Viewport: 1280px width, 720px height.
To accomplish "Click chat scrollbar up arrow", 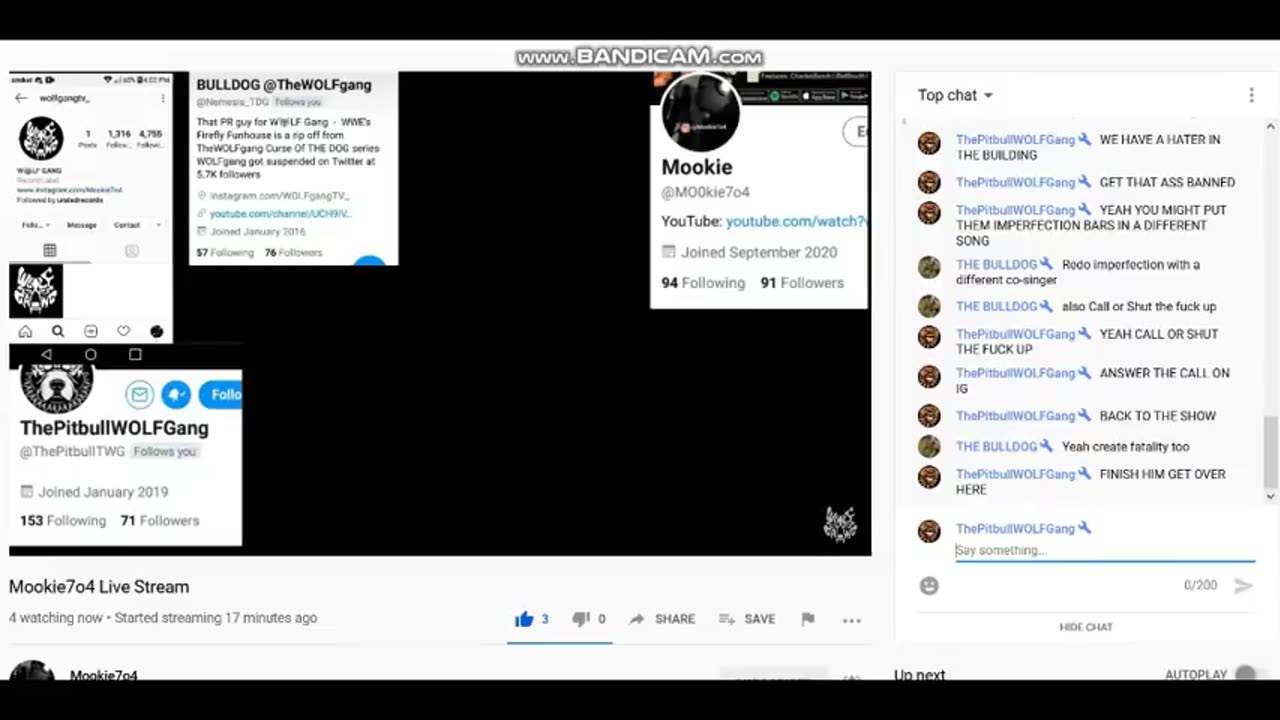I will point(1271,126).
